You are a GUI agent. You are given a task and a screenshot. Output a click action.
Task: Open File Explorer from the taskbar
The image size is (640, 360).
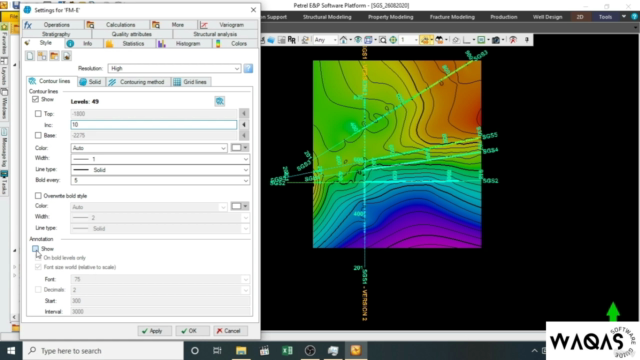(241, 351)
